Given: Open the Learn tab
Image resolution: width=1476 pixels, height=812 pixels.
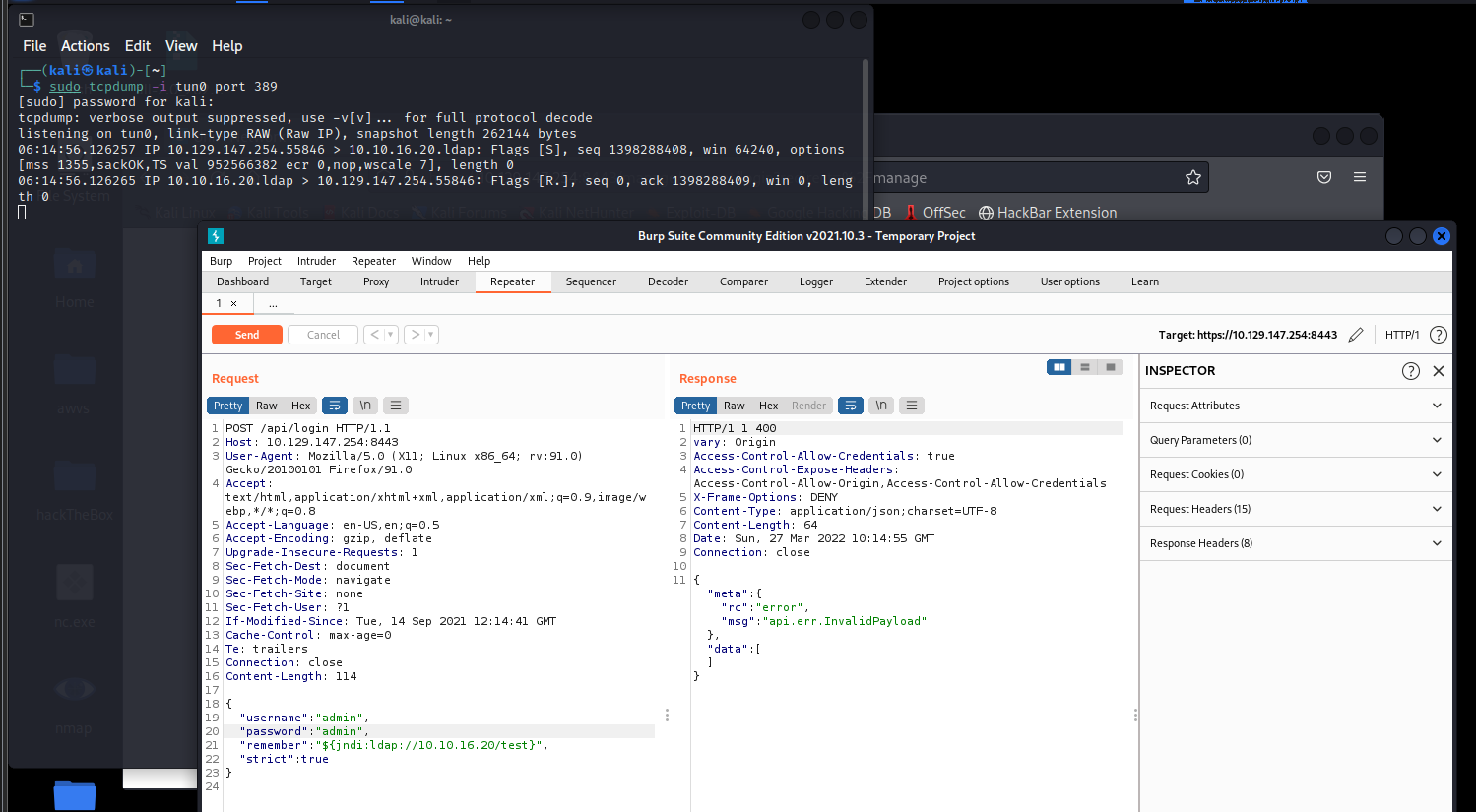Looking at the screenshot, I should (x=1145, y=281).
